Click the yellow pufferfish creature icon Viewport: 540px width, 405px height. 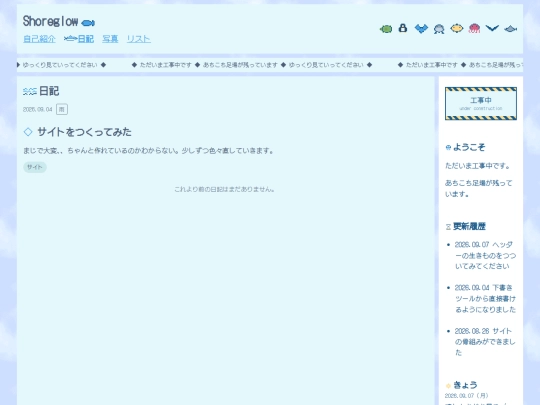[x=457, y=28]
